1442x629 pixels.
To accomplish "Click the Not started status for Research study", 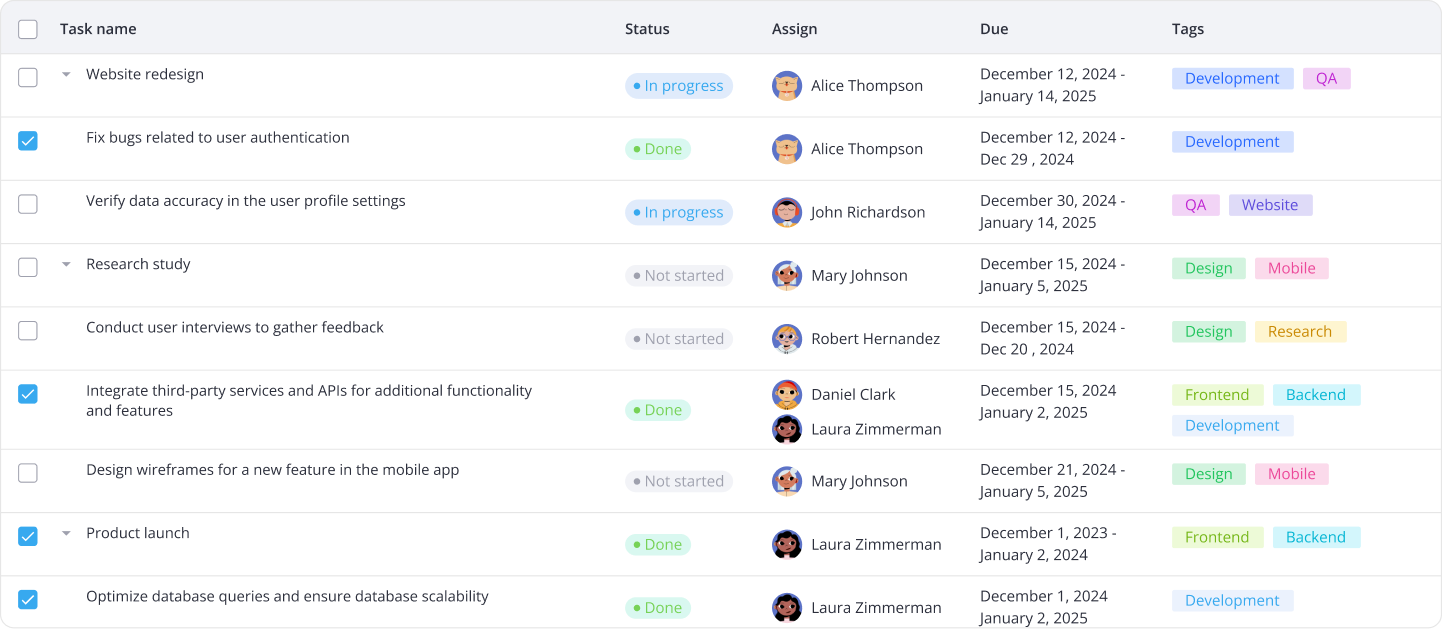I will [x=678, y=276].
